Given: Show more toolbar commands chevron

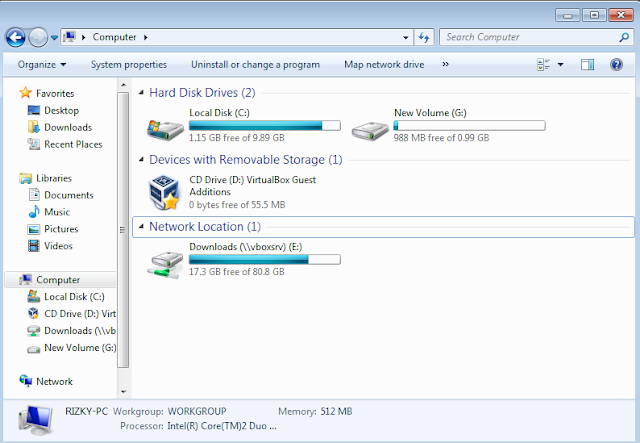Looking at the screenshot, I should pos(445,64).
